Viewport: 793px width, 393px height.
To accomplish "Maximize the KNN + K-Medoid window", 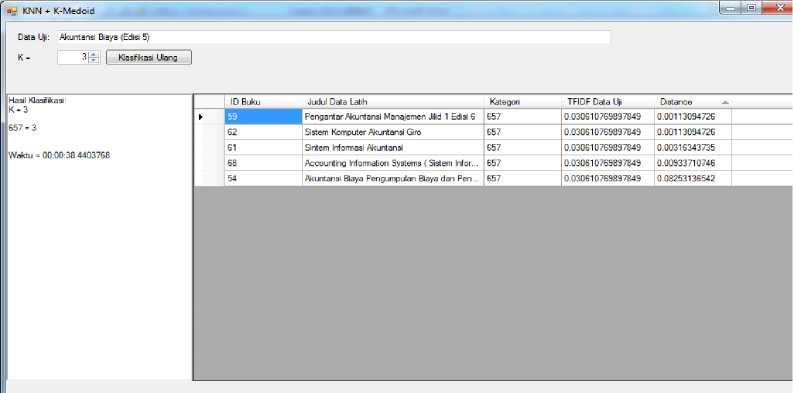I will coord(752,7).
